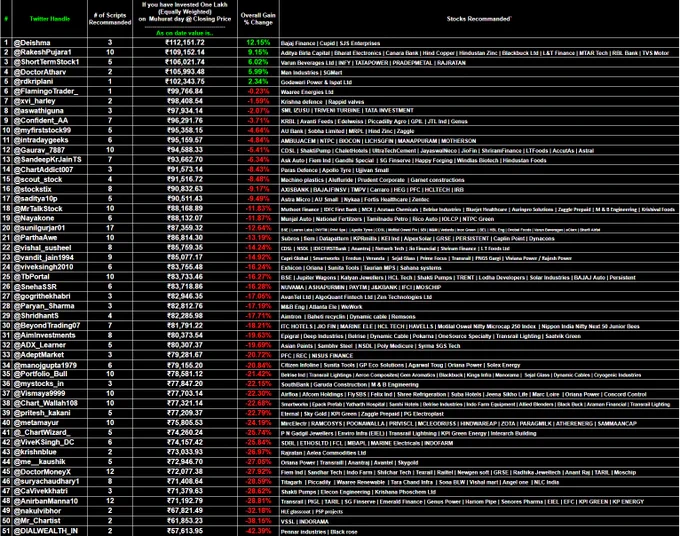Image resolution: width=680 pixels, height=536 pixels.
Task: Click the @CaVivekkhatri handle
Action: (x=41, y=491)
